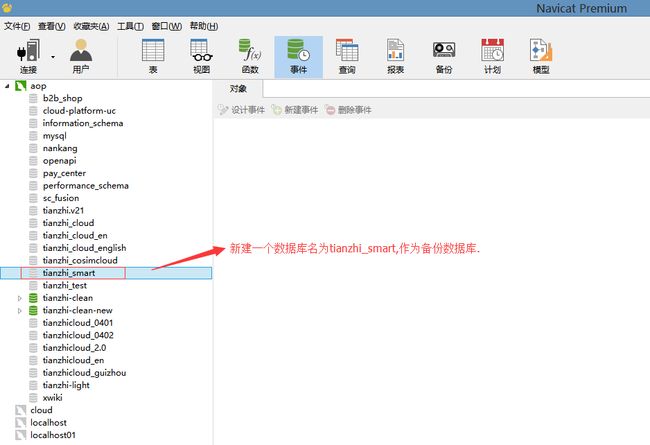Open the Function (函数) toolbar icon
The width and height of the screenshot is (650, 445).
click(x=250, y=56)
